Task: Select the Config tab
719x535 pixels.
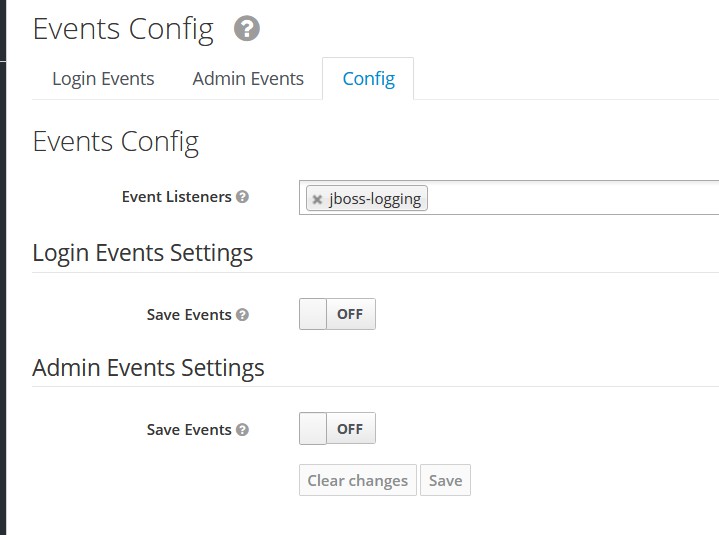Action: pos(368,78)
